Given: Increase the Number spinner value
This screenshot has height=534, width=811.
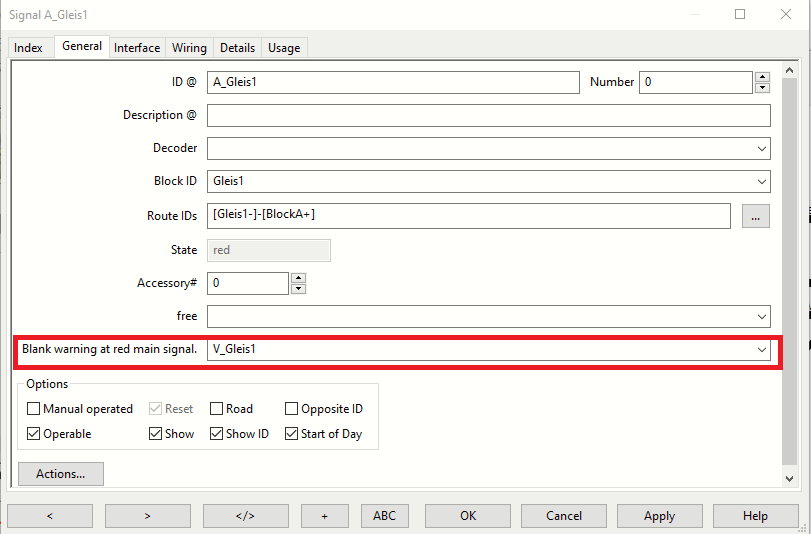Looking at the screenshot, I should [762, 77].
